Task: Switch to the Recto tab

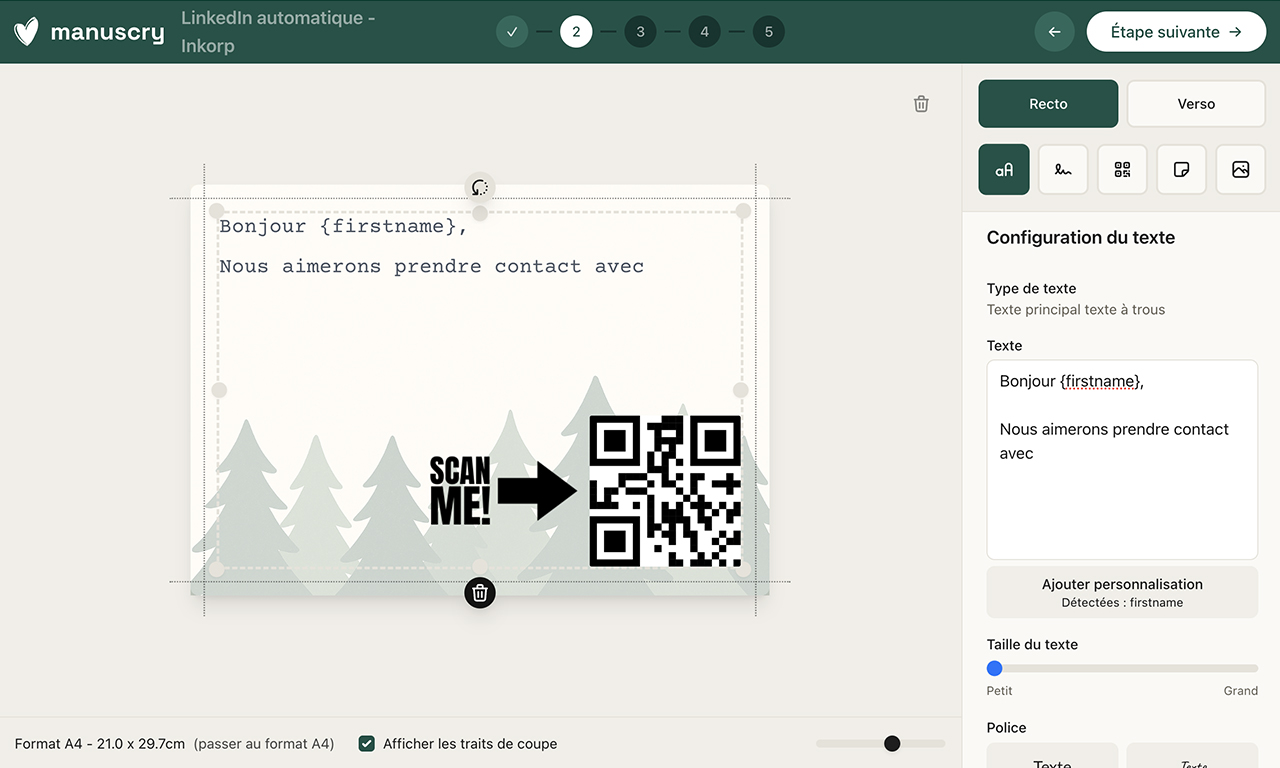Action: click(1048, 104)
